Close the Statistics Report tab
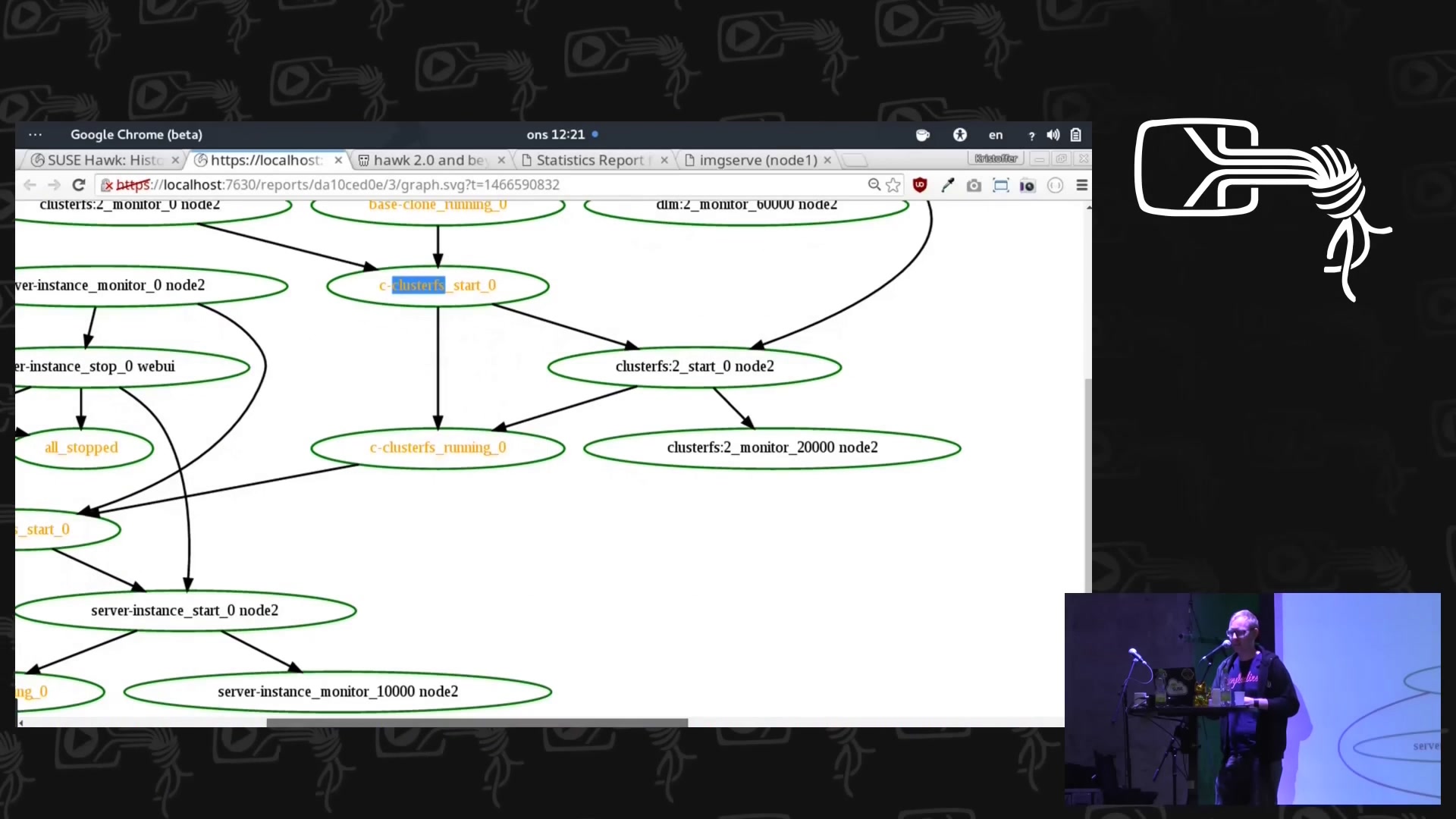The height and width of the screenshot is (819, 1456). tap(664, 160)
